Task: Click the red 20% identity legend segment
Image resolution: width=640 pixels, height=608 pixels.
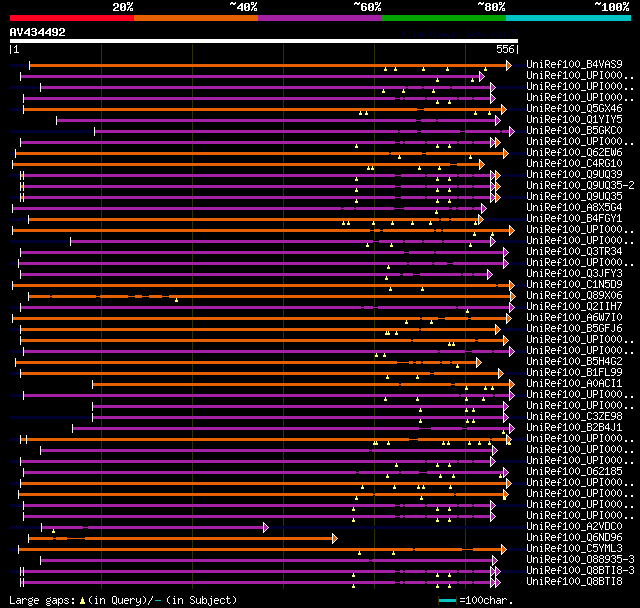Action: [72, 18]
